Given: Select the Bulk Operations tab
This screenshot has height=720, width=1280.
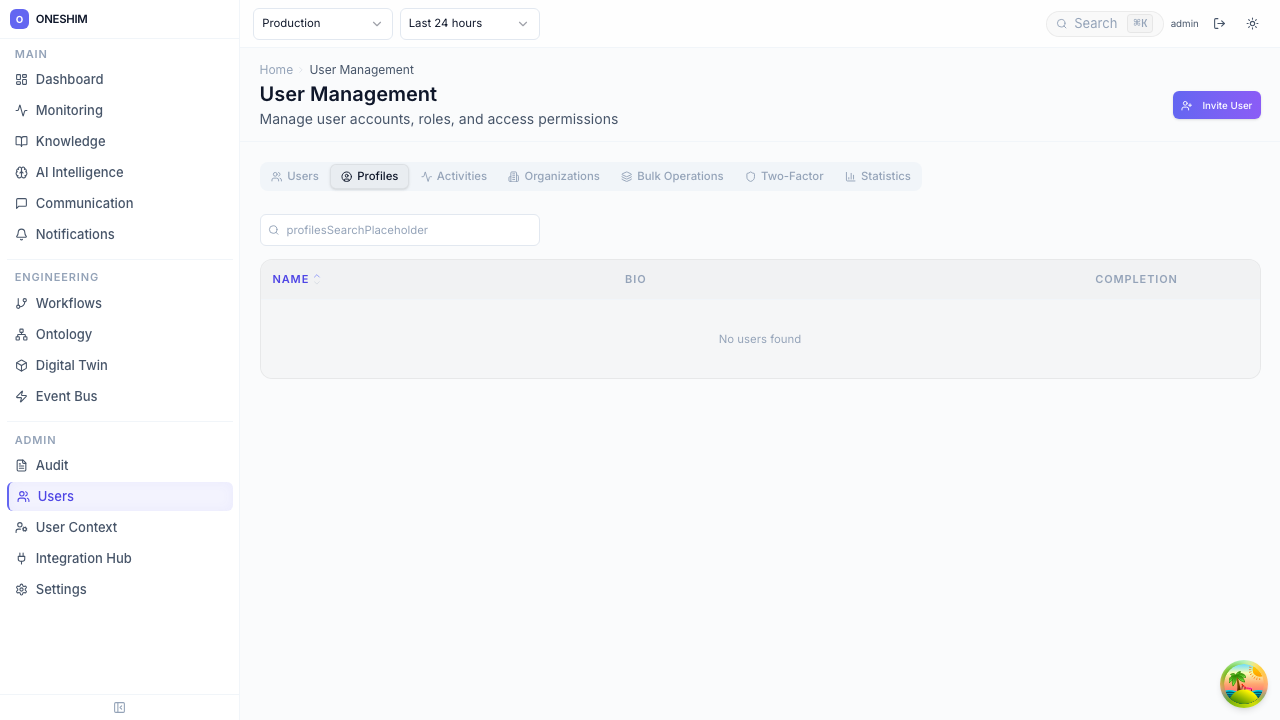Looking at the screenshot, I should click(671, 176).
